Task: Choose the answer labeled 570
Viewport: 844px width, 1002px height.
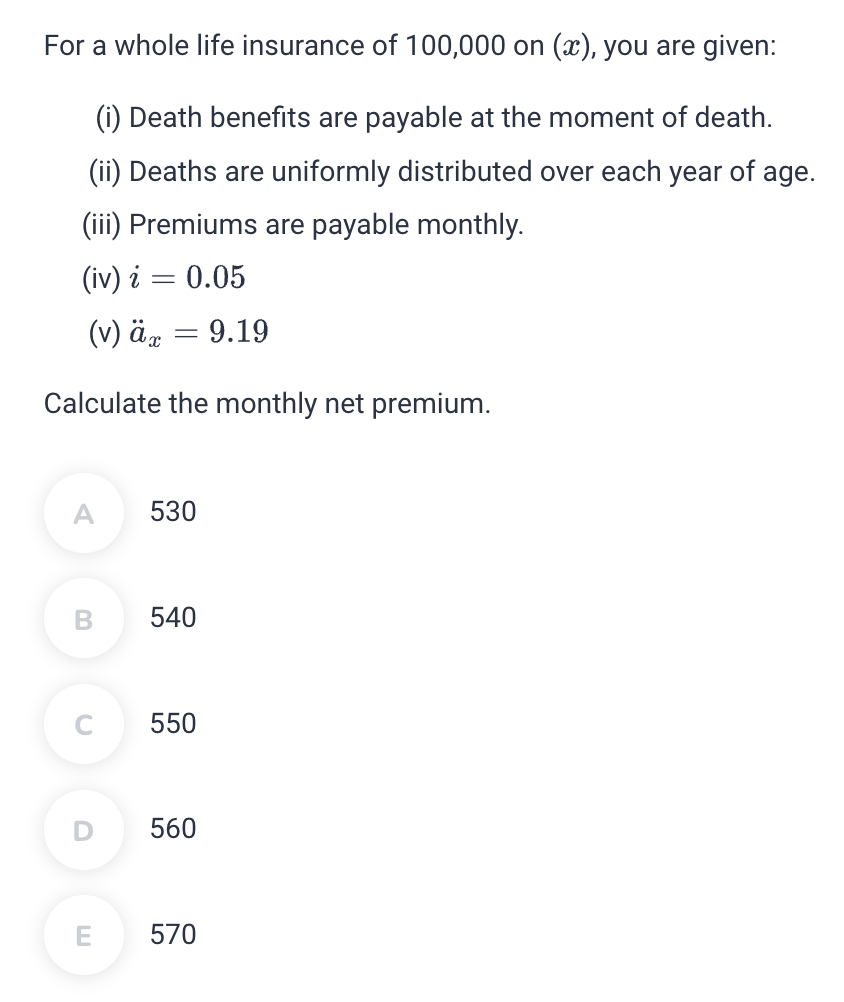Action: (171, 935)
